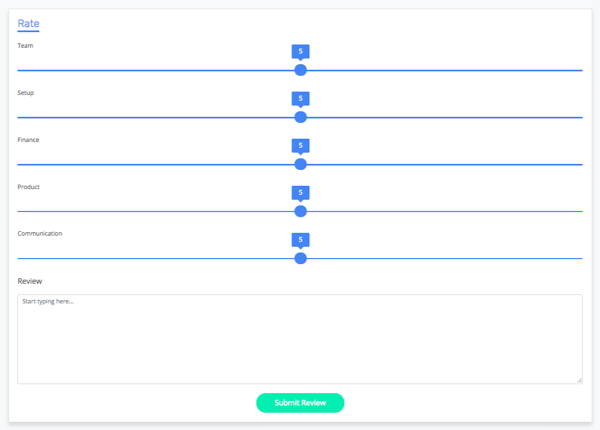The image size is (600, 430).
Task: Click the Product label text
Action: click(29, 187)
